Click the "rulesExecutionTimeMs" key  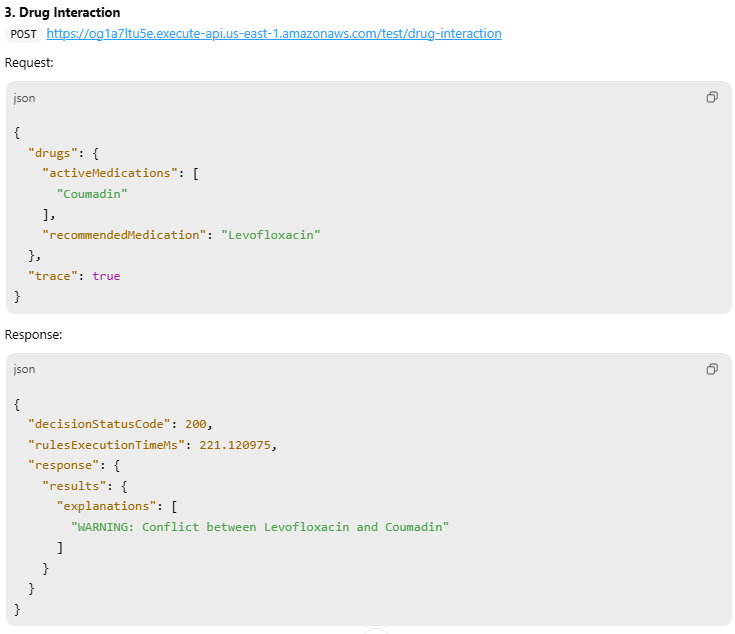[x=109, y=444]
